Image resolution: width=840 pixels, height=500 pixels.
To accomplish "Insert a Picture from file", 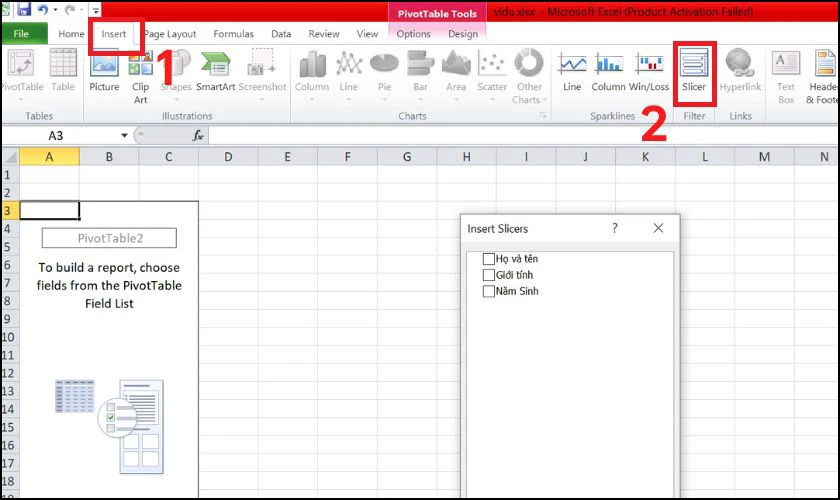I will (x=104, y=71).
